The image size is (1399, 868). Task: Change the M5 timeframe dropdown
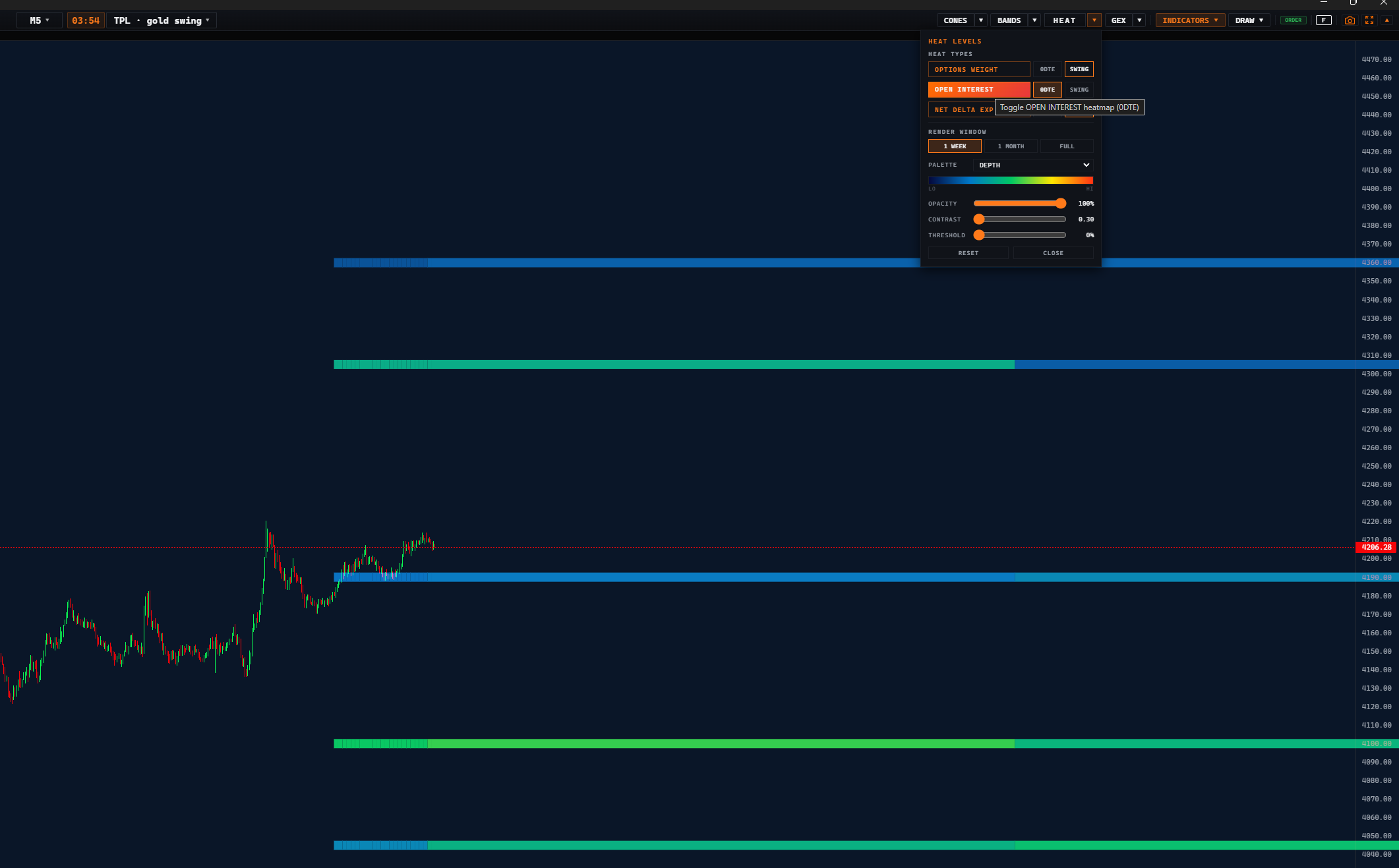pos(40,20)
